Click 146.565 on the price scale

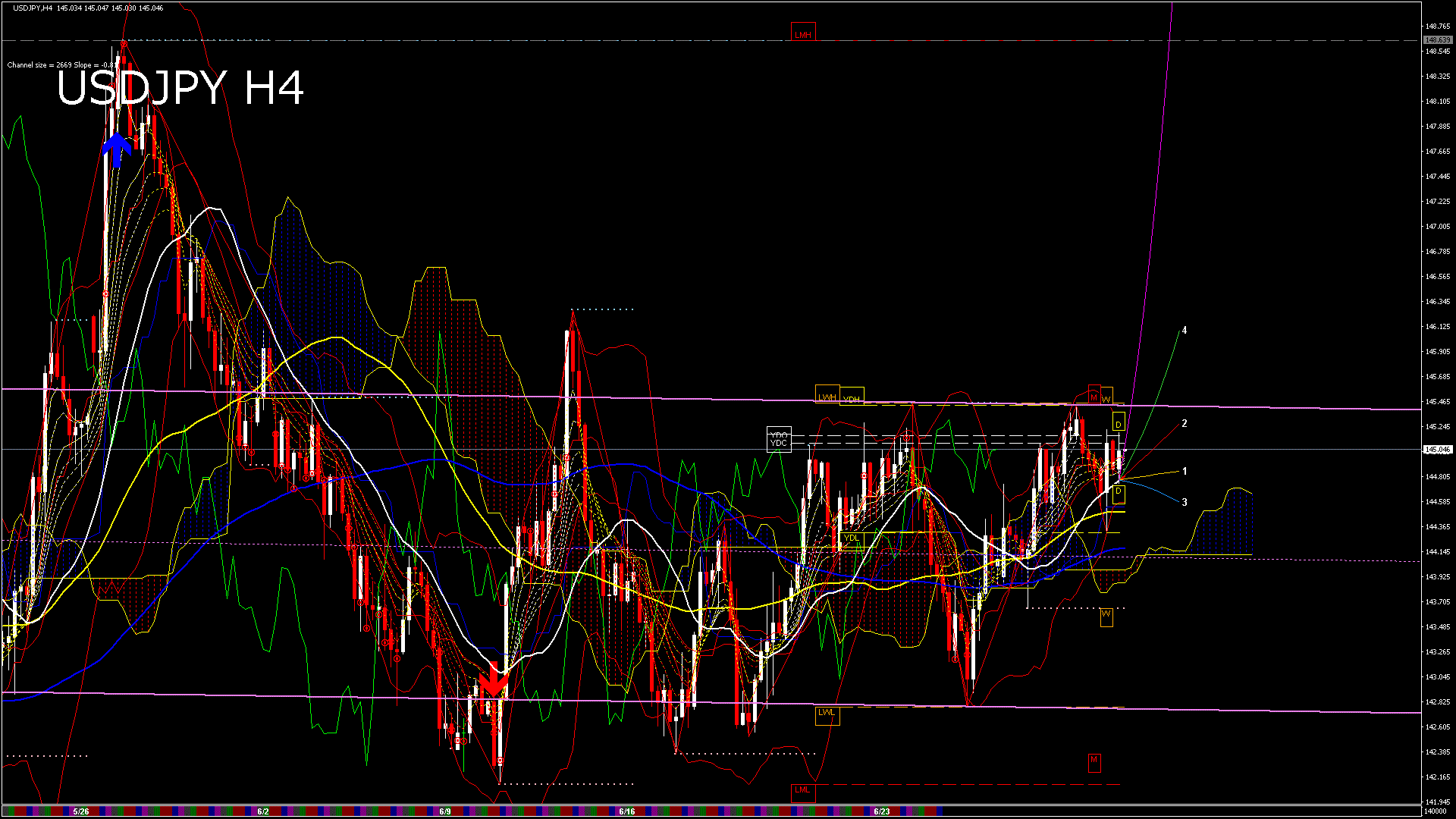pyautogui.click(x=1438, y=277)
